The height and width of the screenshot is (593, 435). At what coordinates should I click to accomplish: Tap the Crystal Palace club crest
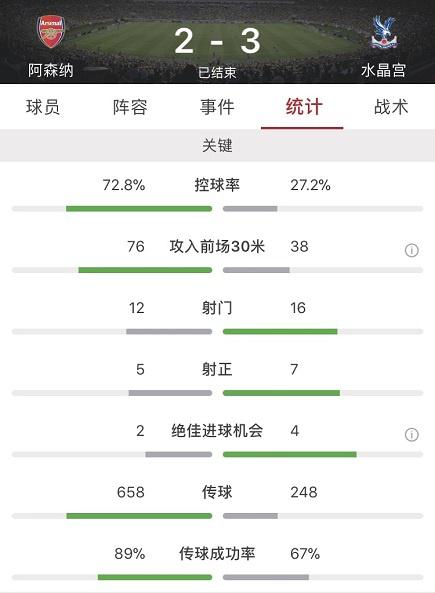(384, 32)
